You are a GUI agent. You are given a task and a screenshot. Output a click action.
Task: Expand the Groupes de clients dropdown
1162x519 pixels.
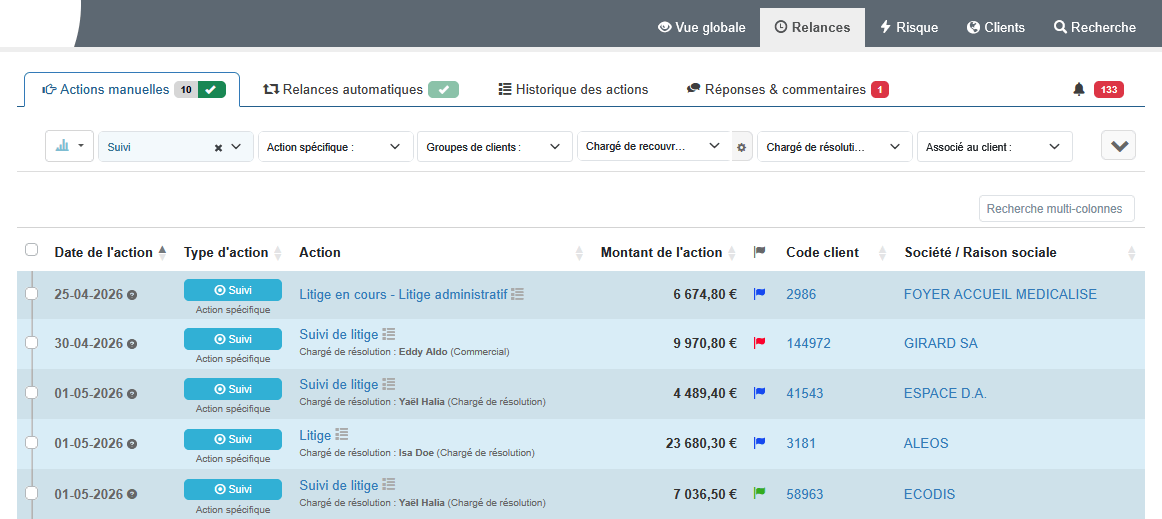tap(494, 147)
